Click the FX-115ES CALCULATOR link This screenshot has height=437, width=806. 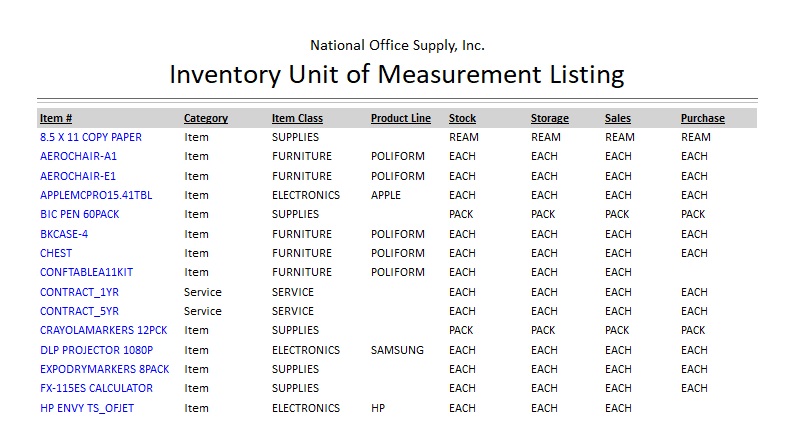[x=96, y=388]
